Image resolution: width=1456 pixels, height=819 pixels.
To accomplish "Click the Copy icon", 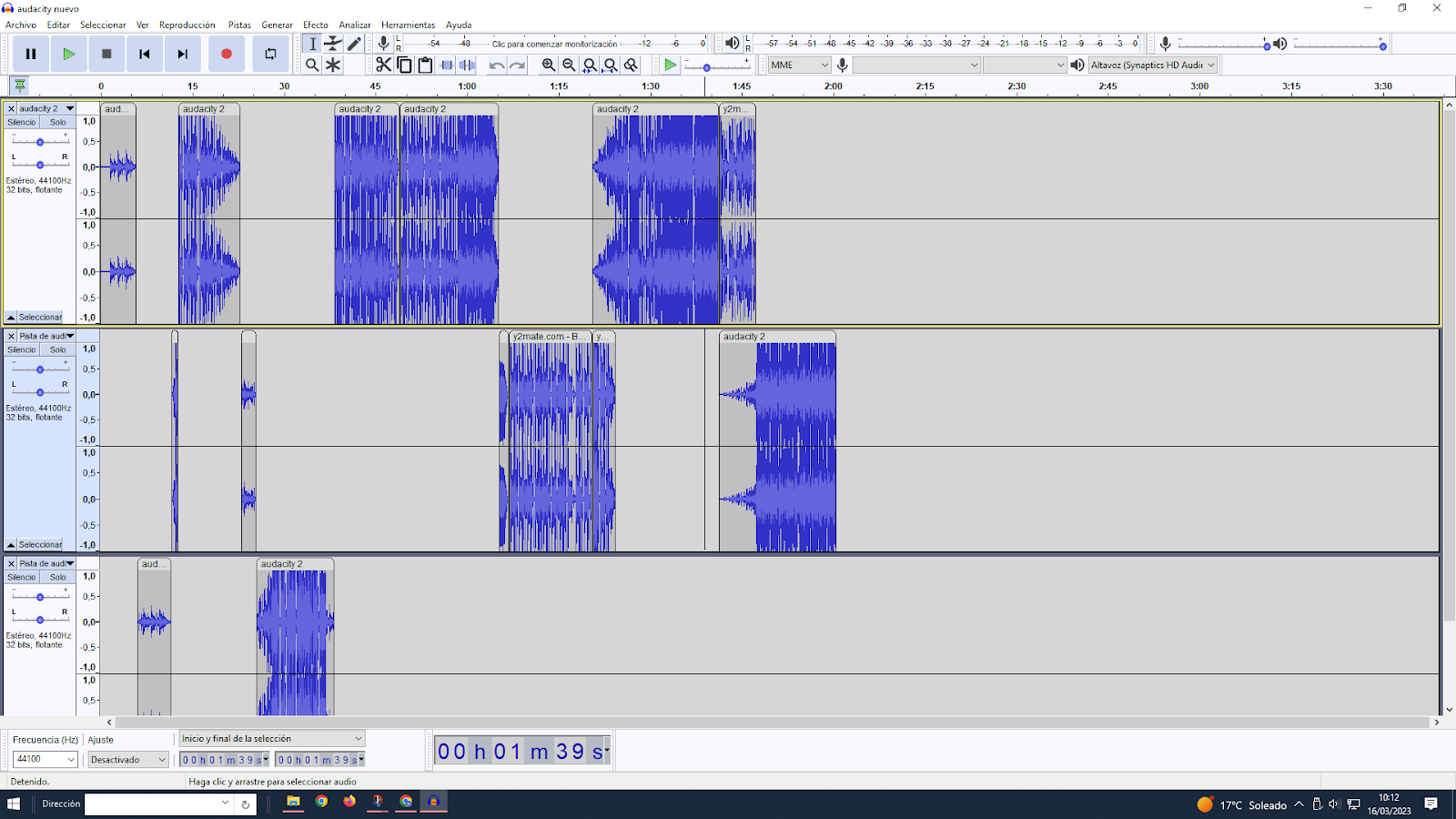I will click(x=404, y=65).
